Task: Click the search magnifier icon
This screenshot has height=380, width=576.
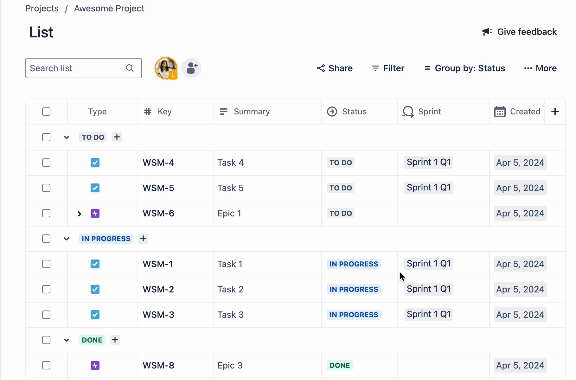Action: (130, 68)
